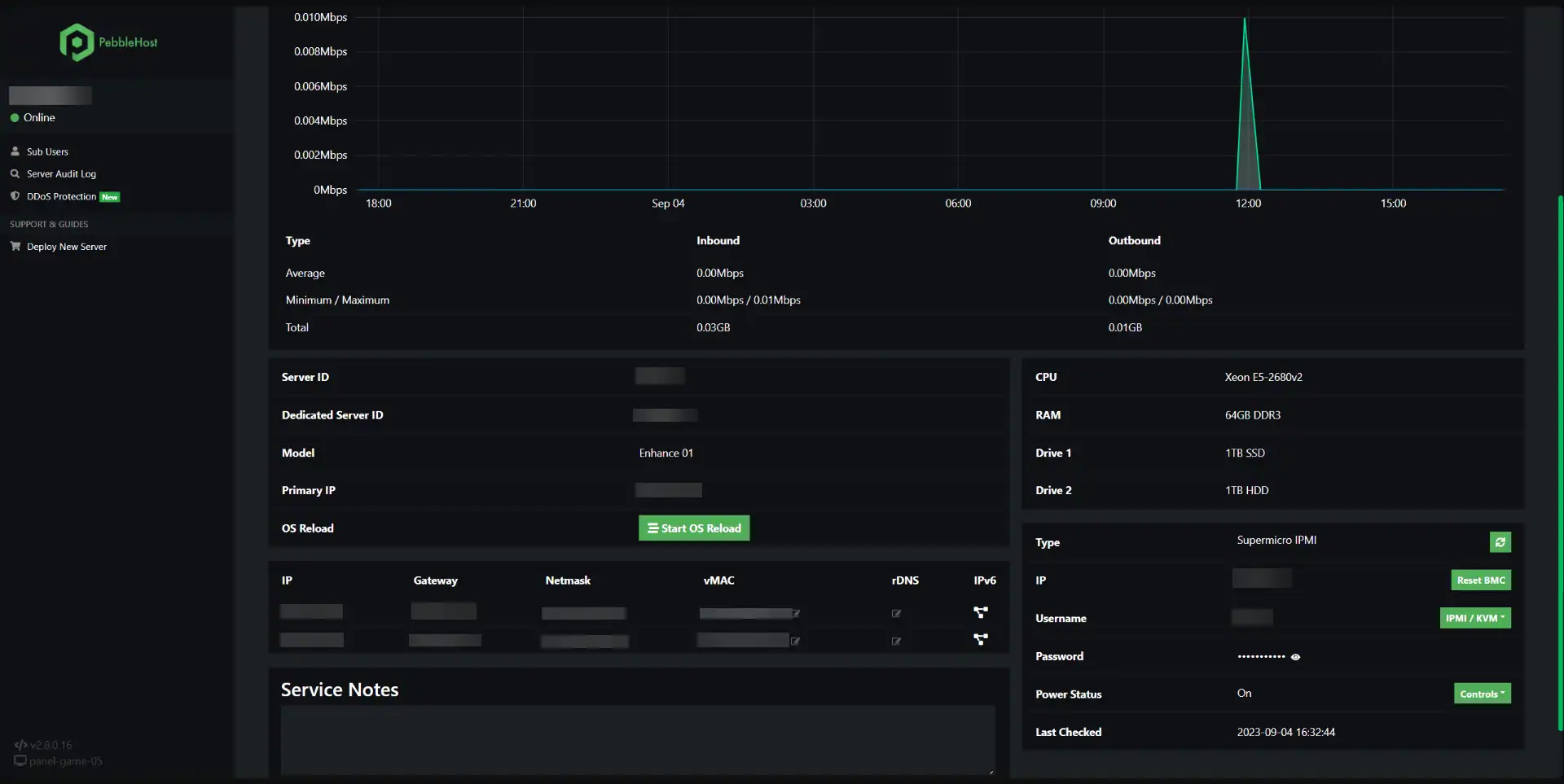Click the 'Enhance 01' model value

[666, 453]
